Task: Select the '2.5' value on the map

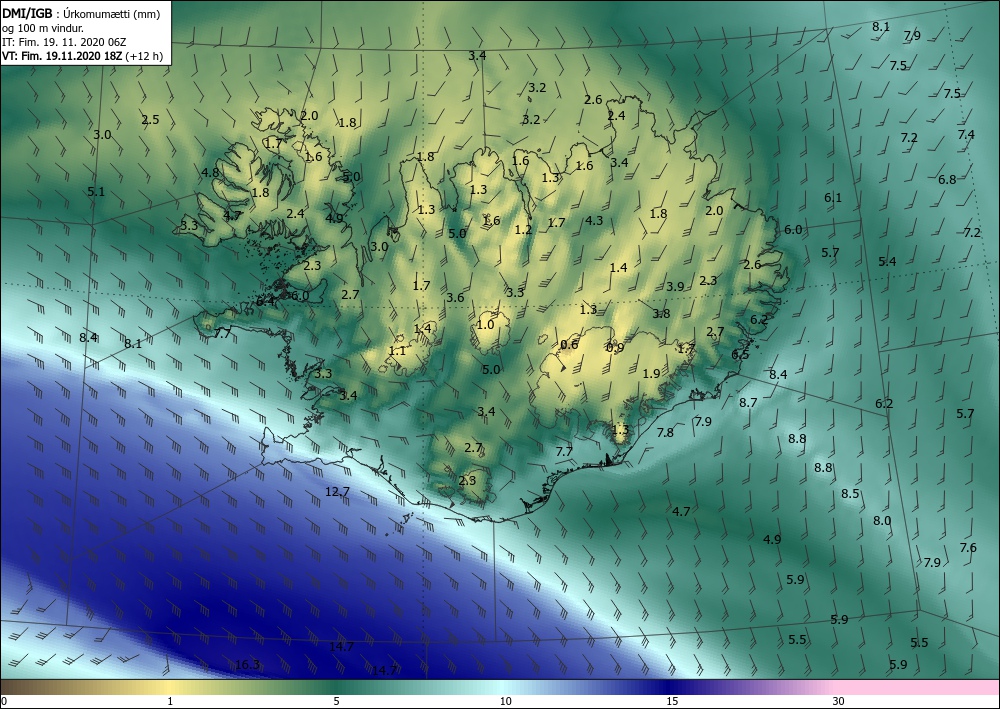Action: (151, 119)
